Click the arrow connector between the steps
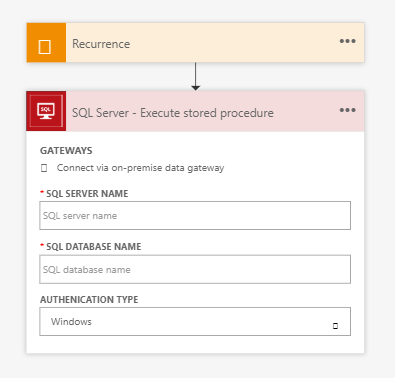Image resolution: width=395 pixels, height=378 pixels. [x=196, y=76]
